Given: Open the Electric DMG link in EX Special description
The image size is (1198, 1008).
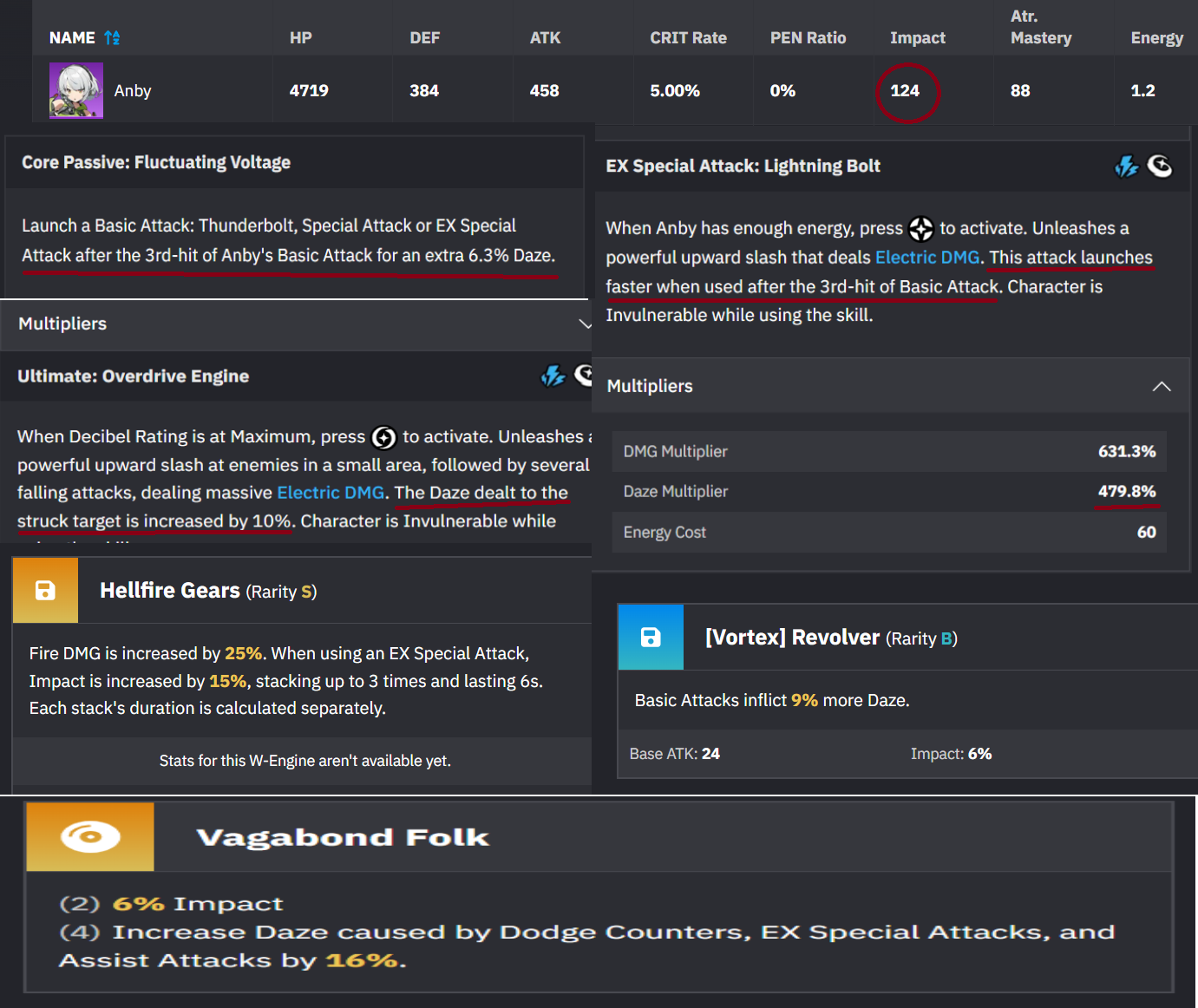Looking at the screenshot, I should pyautogui.click(x=927, y=257).
